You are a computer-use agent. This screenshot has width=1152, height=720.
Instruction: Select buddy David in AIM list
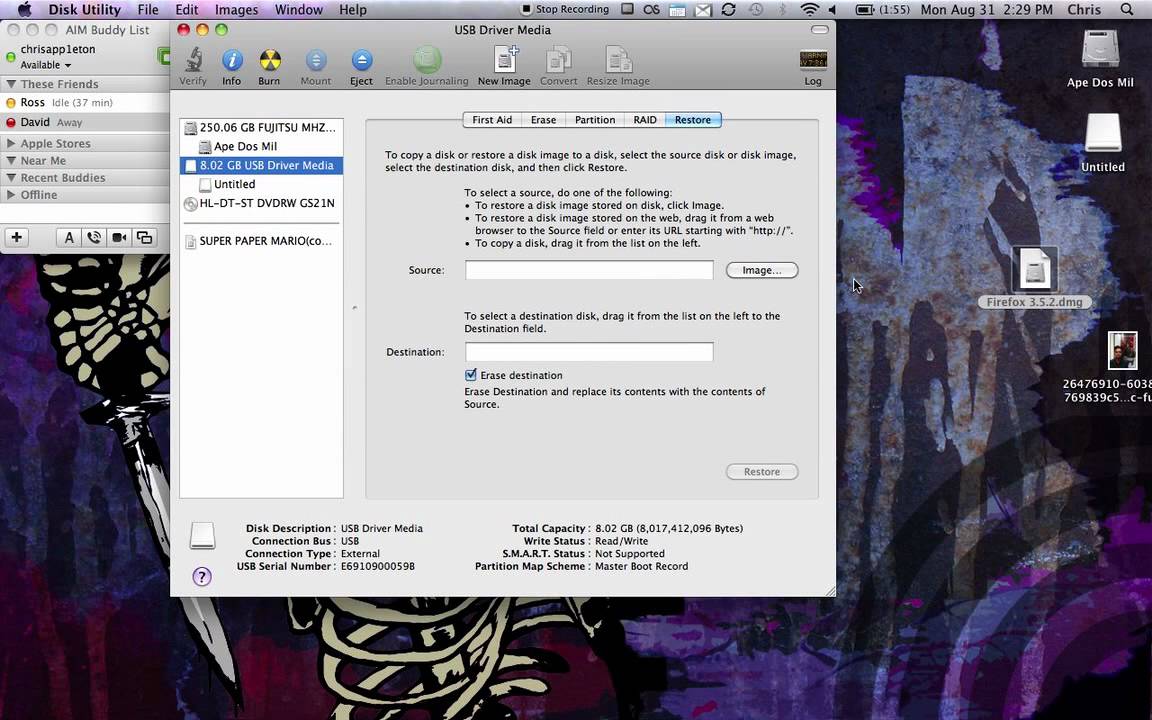pyautogui.click(x=85, y=123)
